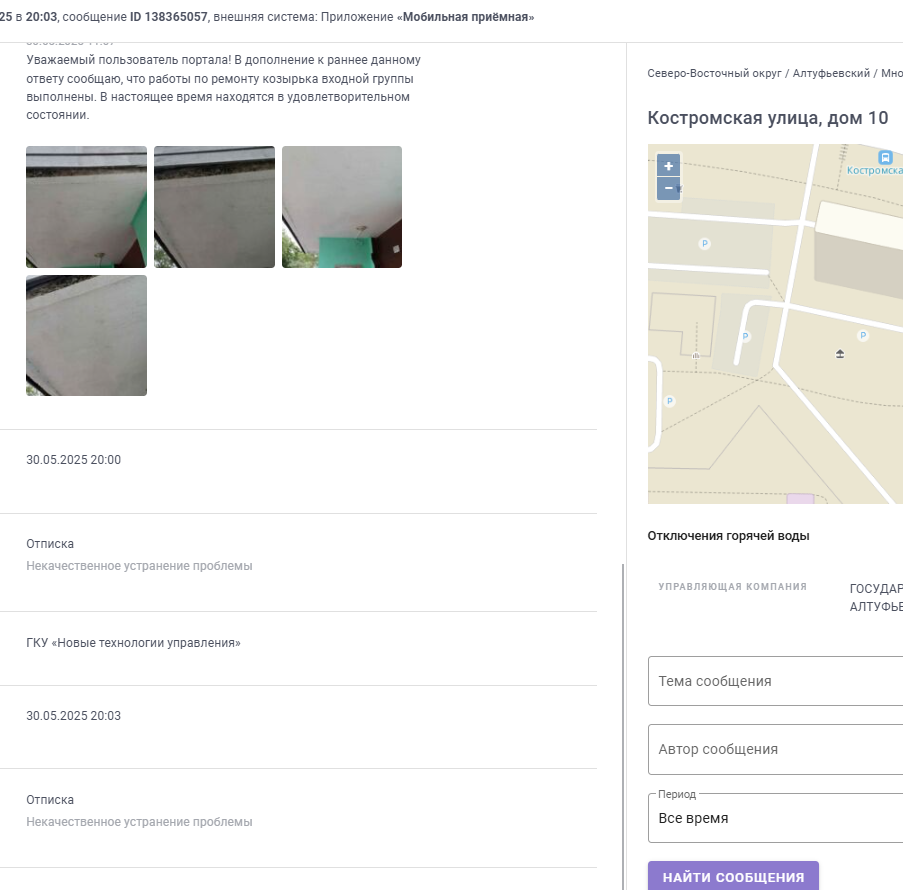
Task: Click the date 30.05.2025 20:03
Action: 74,715
